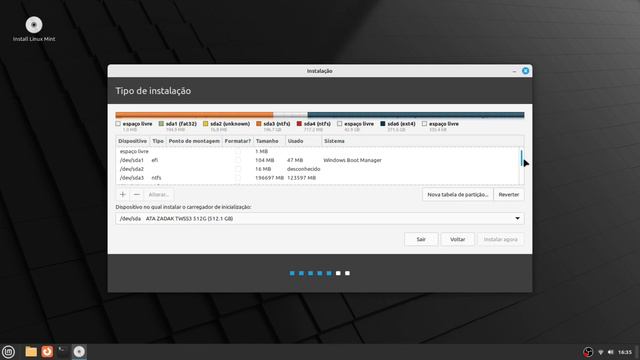Select the orange sda3 segment in the partition bar

pyautogui.click(x=194, y=115)
